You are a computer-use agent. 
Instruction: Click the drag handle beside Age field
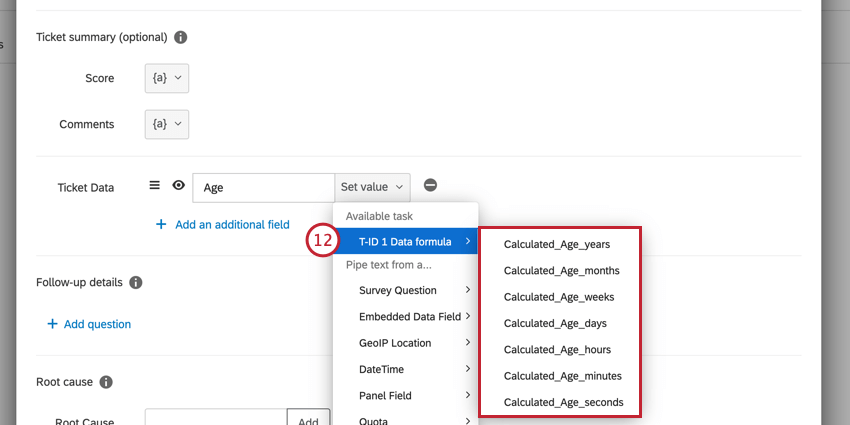(x=155, y=185)
